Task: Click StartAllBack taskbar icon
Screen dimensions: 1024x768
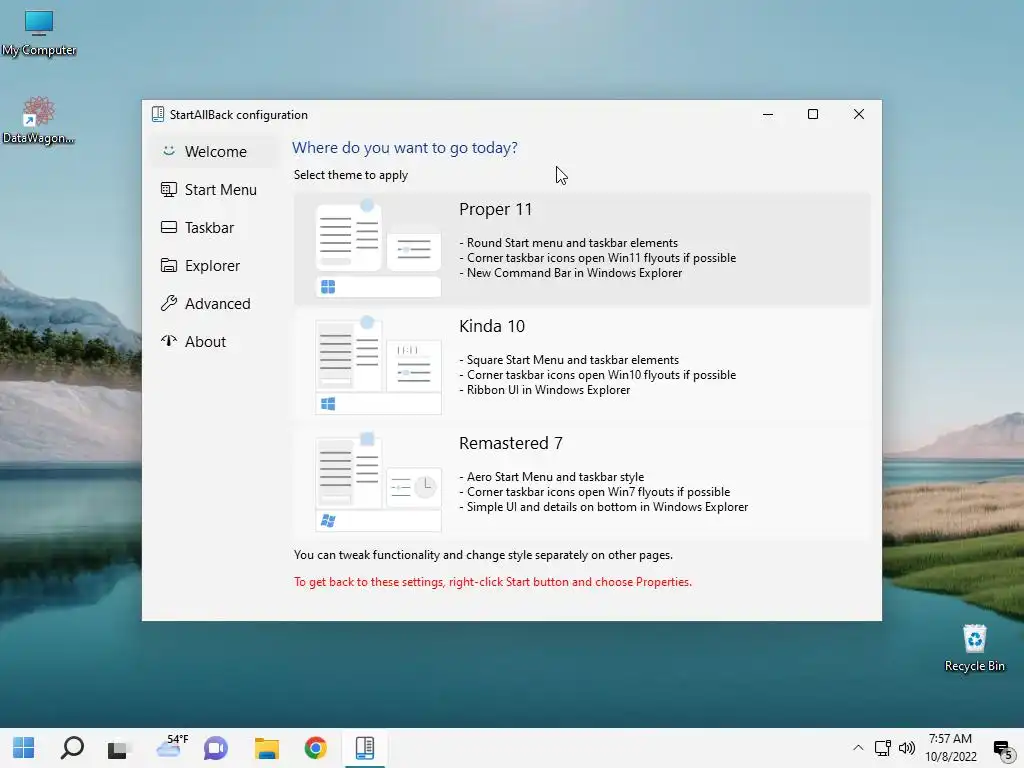Action: 364,748
